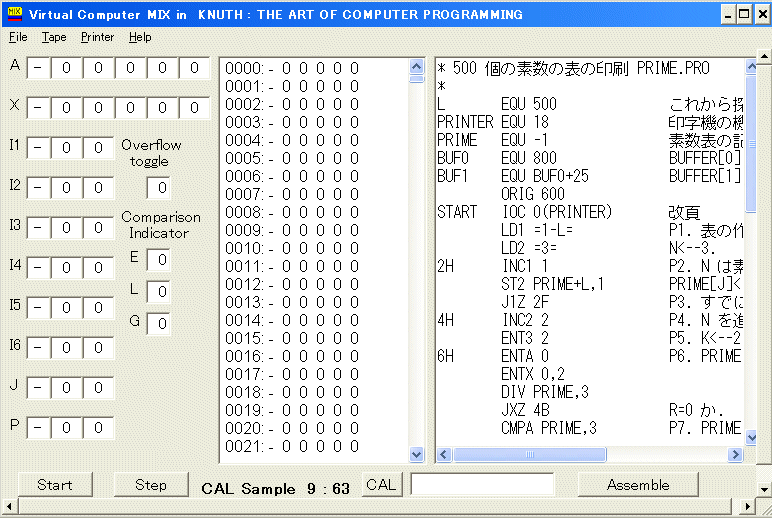Click the memory list scrollbar thumb
772x518 pixels.
(417, 79)
